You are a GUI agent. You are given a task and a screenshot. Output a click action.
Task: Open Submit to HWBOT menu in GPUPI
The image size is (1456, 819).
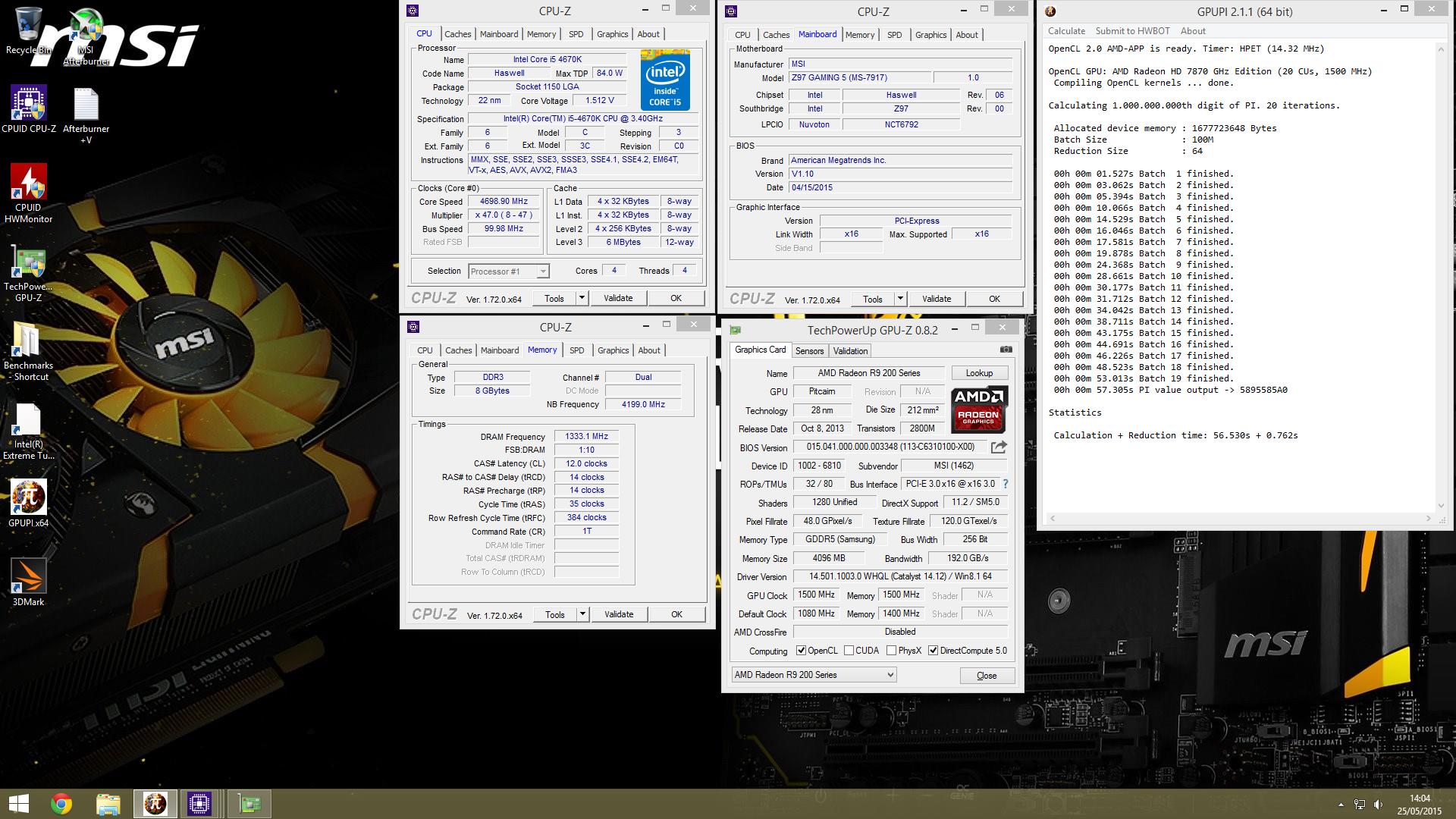(1132, 31)
